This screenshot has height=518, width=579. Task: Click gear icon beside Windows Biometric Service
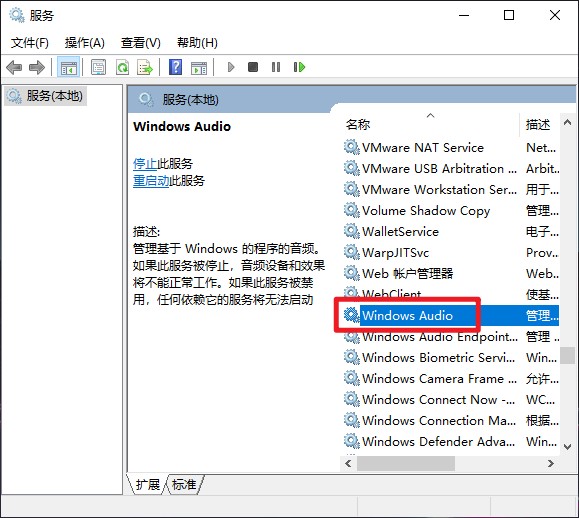[351, 357]
